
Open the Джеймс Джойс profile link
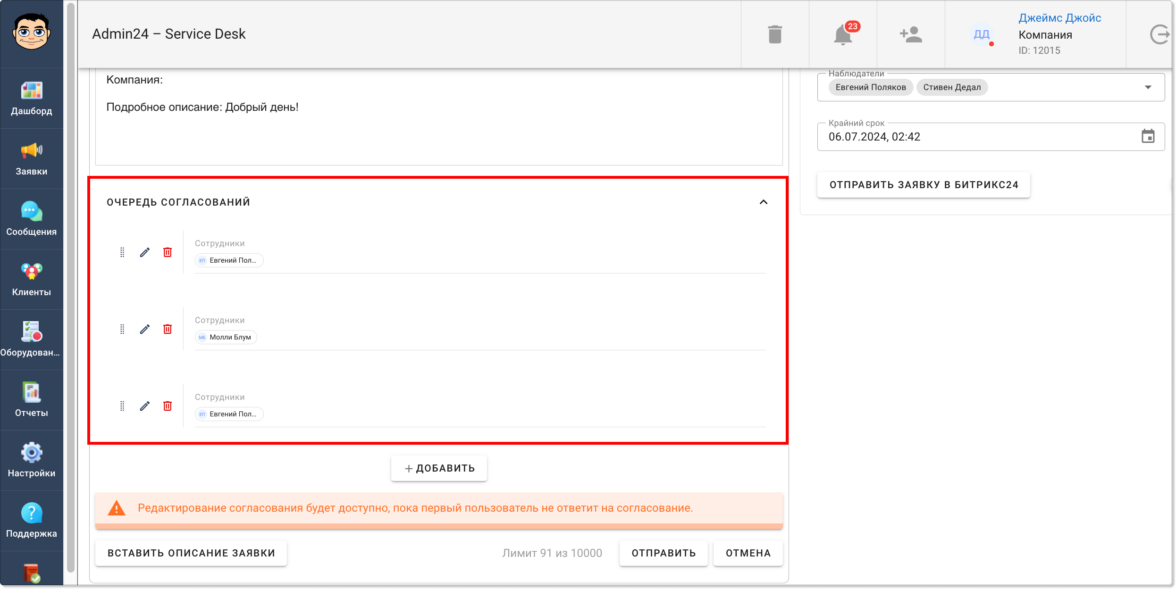pyautogui.click(x=1060, y=18)
